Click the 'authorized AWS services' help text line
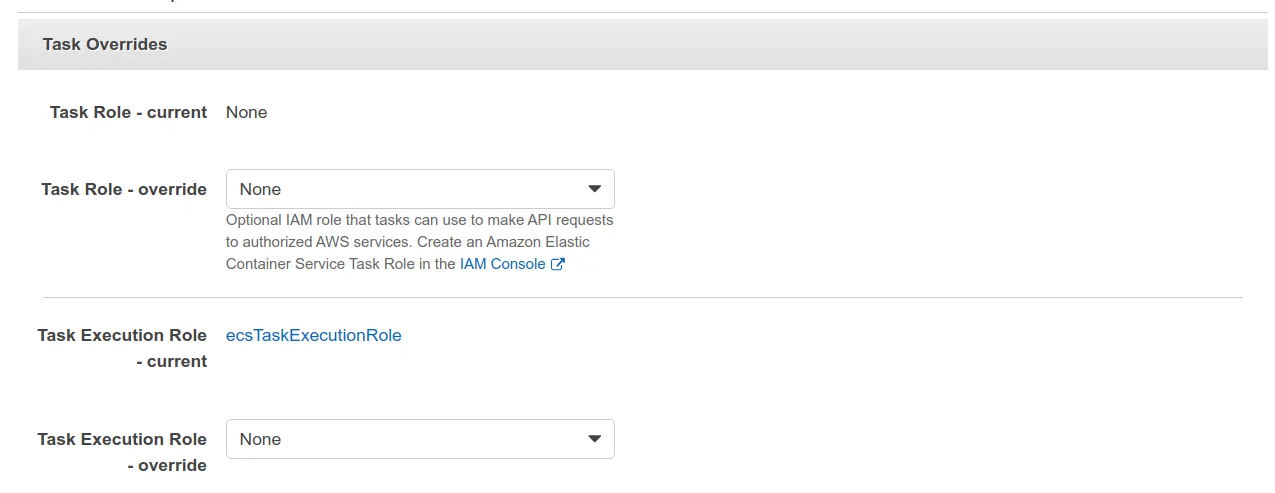This screenshot has width=1275, height=493. pos(407,241)
